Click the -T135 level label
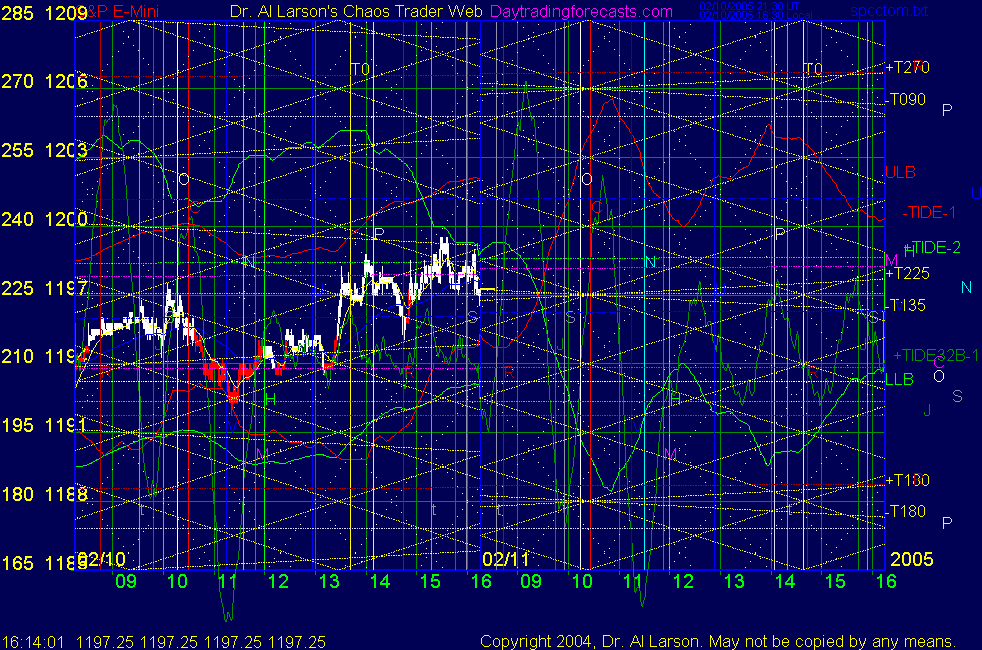 [x=906, y=305]
